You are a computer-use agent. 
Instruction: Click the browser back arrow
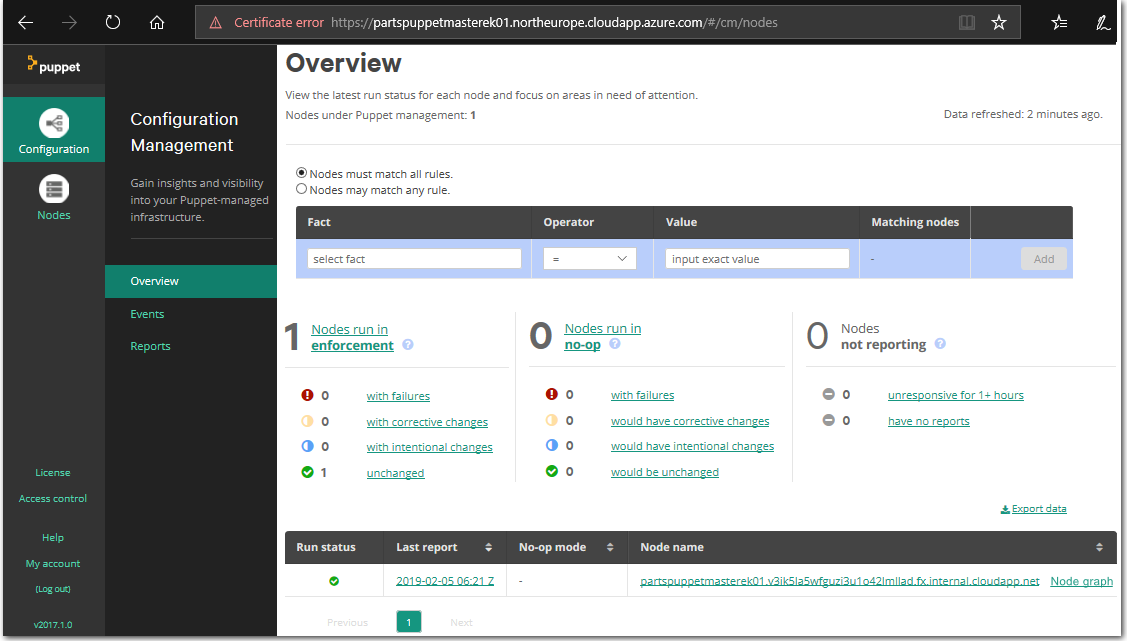click(x=25, y=22)
